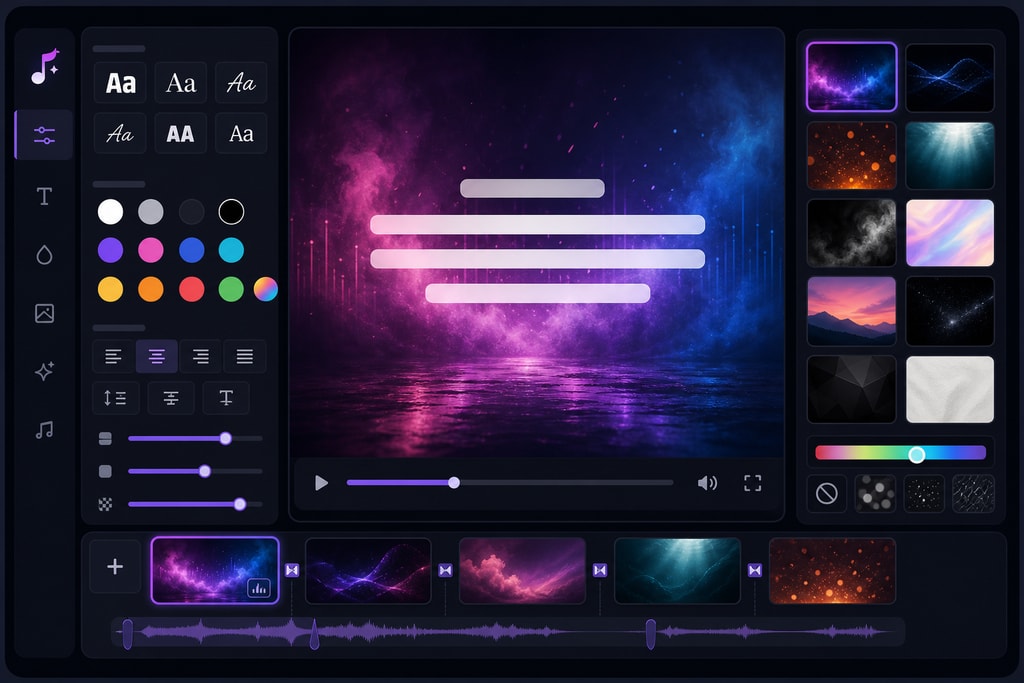1024x683 pixels.
Task: Click transition between fourth and fifth clips
Action: click(755, 570)
